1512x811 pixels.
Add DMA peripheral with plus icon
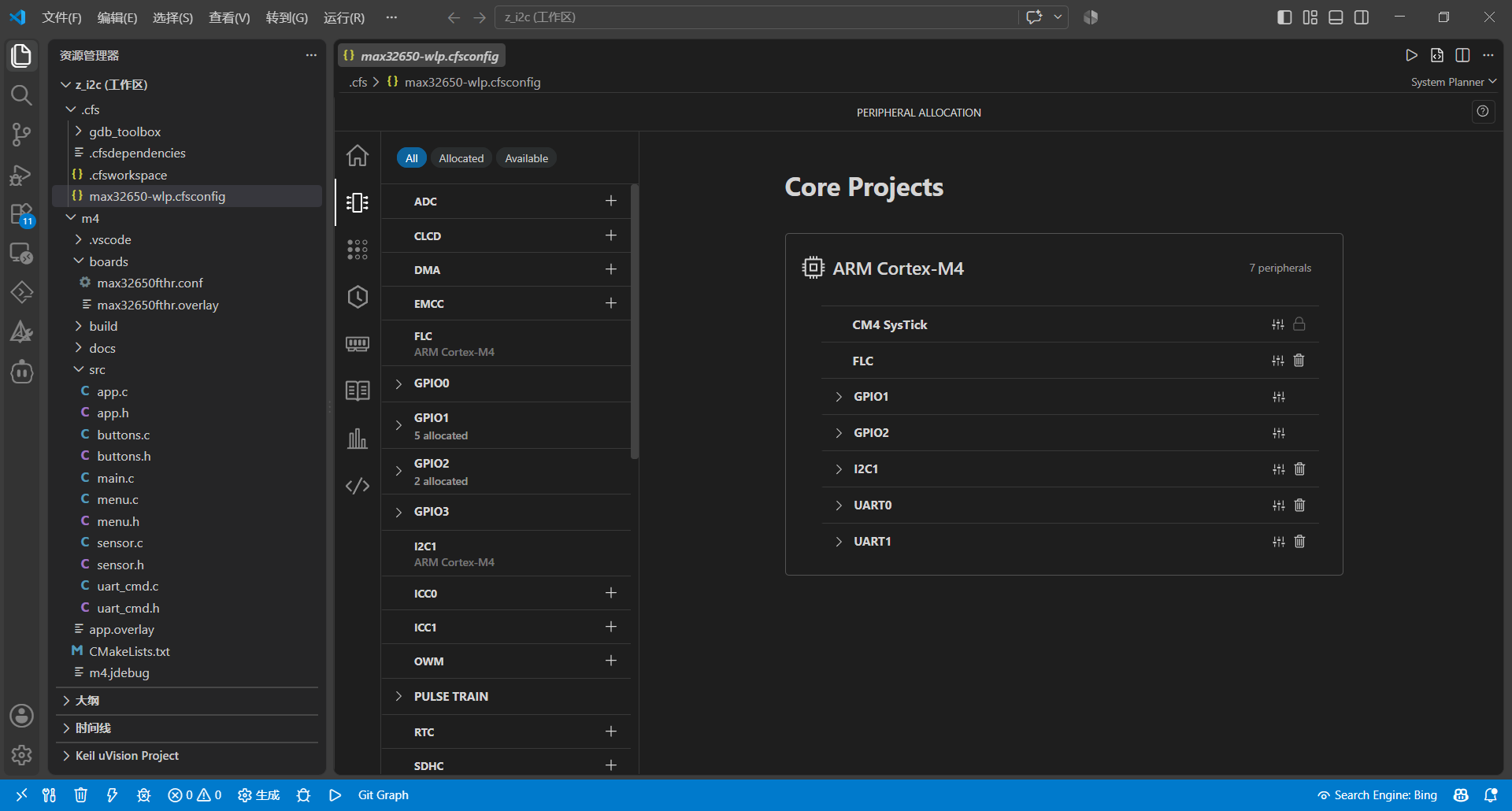click(611, 269)
